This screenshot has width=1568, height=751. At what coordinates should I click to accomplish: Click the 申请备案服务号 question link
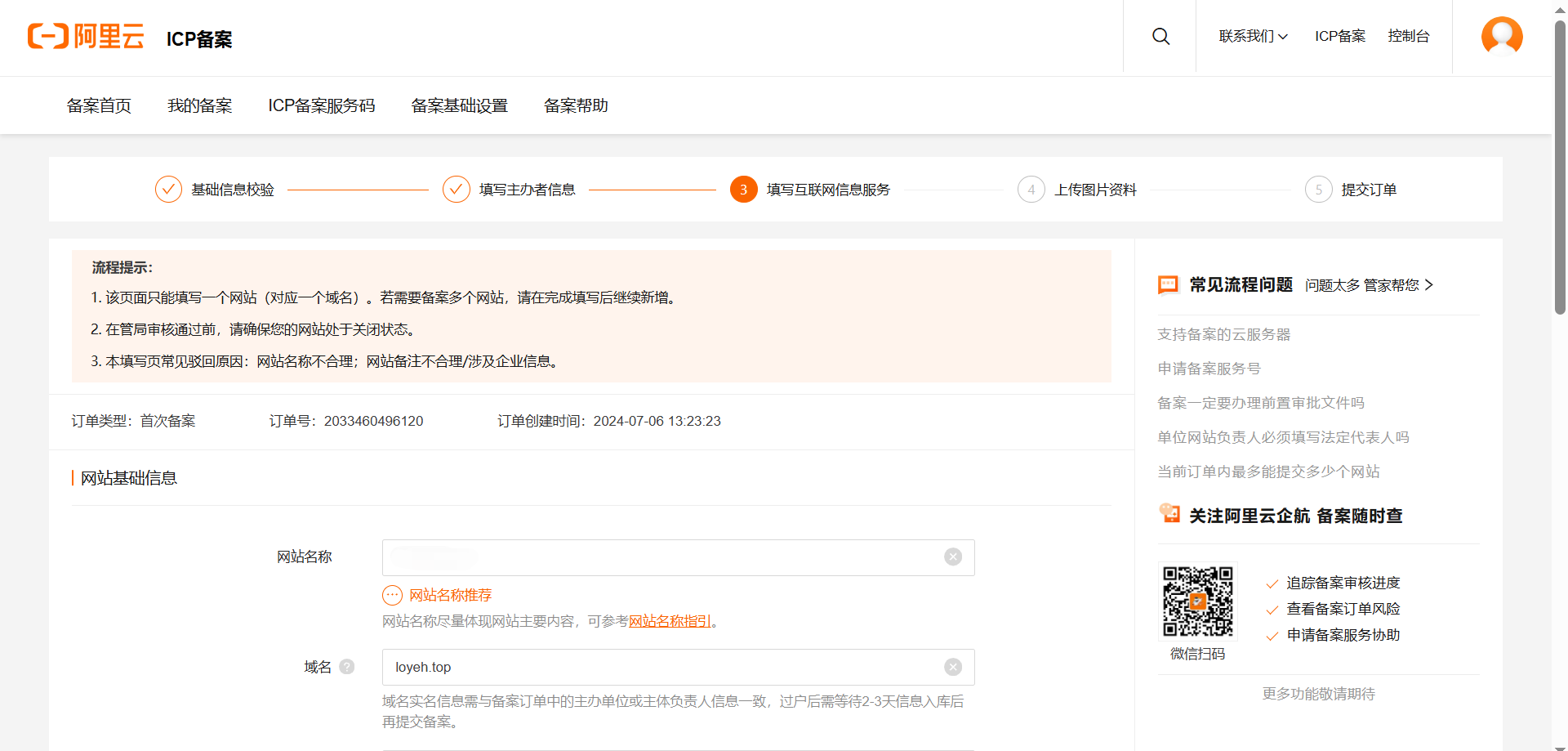1209,369
